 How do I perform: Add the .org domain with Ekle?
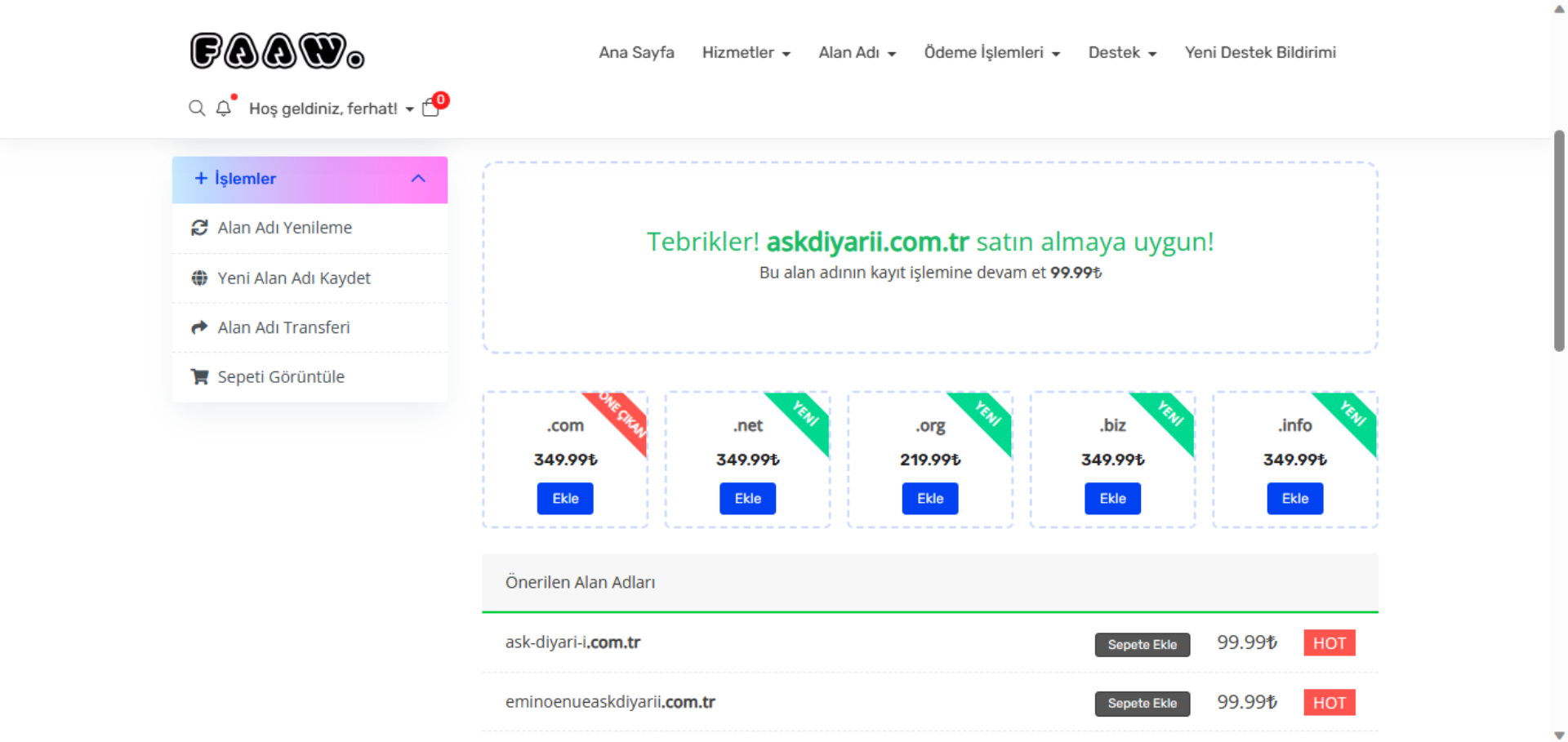930,499
